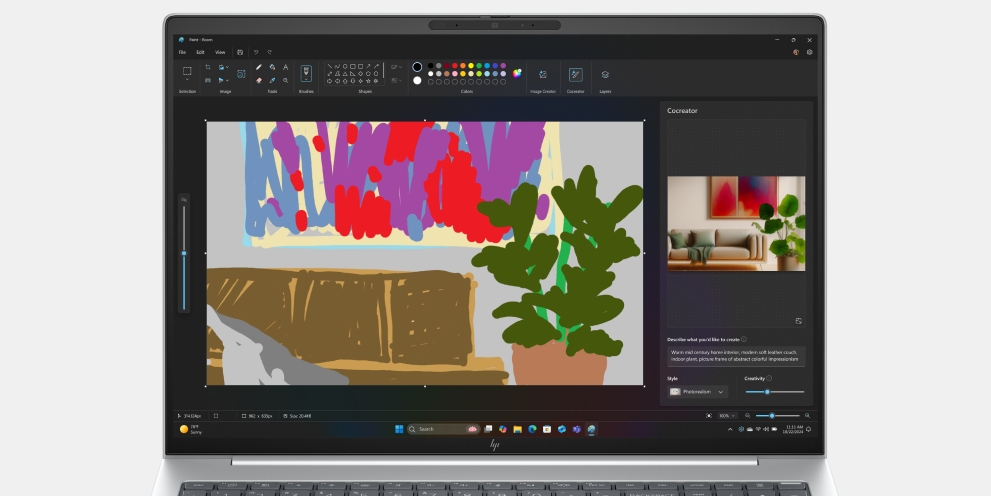This screenshot has width=991, height=496.
Task: Click the account profile icon
Action: [x=796, y=52]
